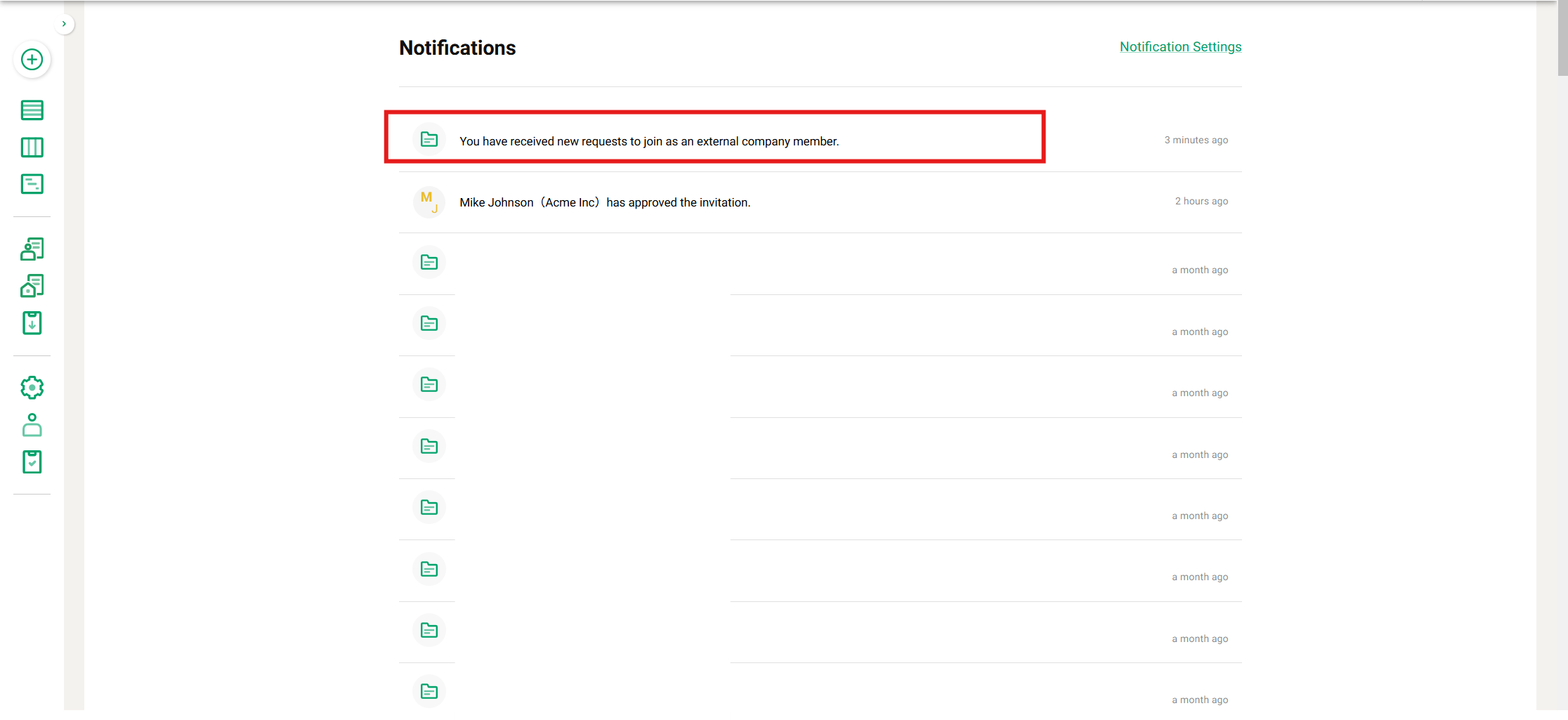
Task: Open the list view sidebar icon
Action: pos(32,110)
